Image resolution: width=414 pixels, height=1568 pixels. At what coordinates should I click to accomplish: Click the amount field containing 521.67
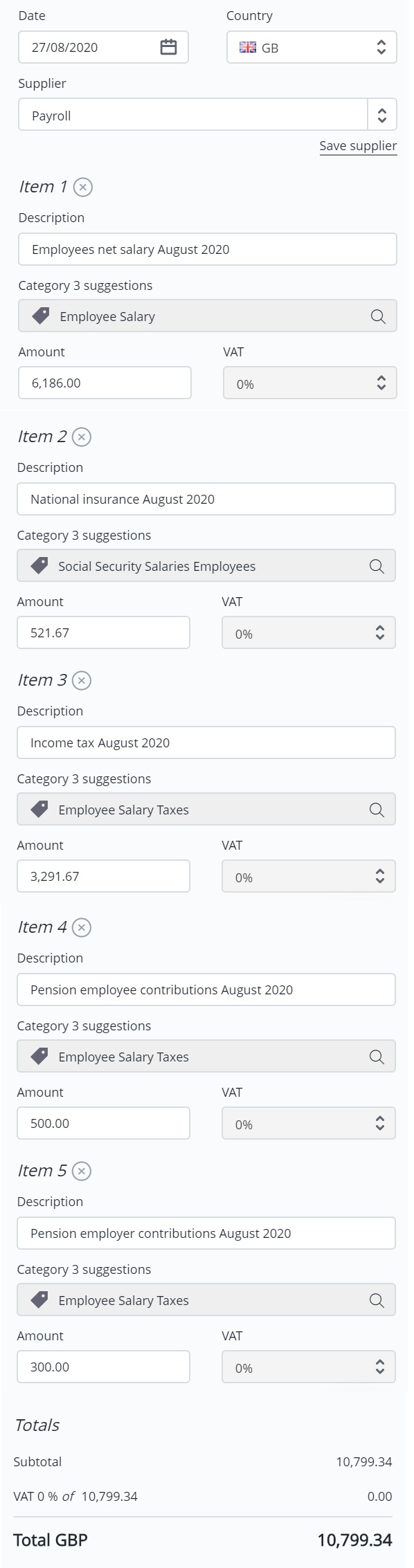pyautogui.click(x=103, y=633)
